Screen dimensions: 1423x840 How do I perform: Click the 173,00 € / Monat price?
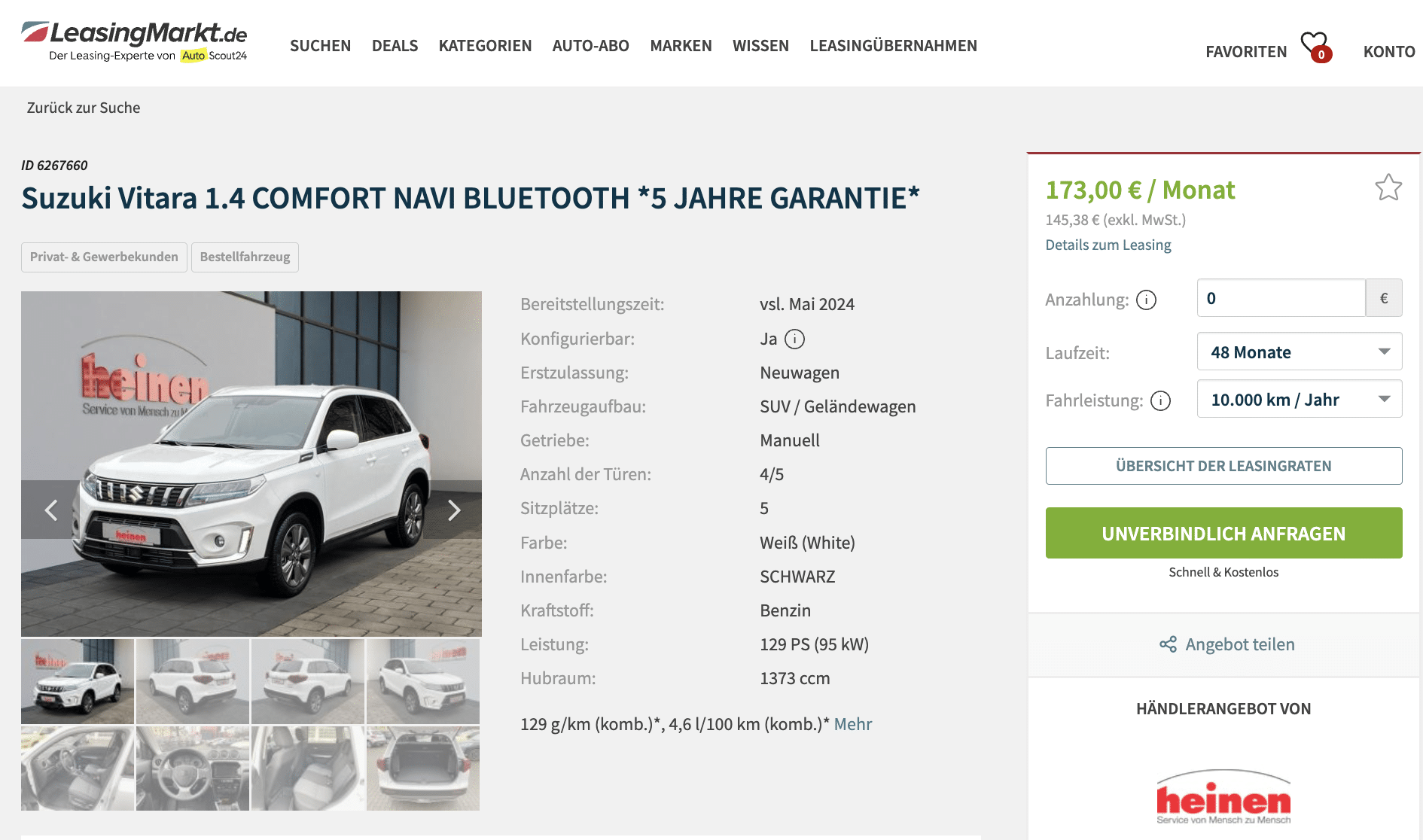1140,190
